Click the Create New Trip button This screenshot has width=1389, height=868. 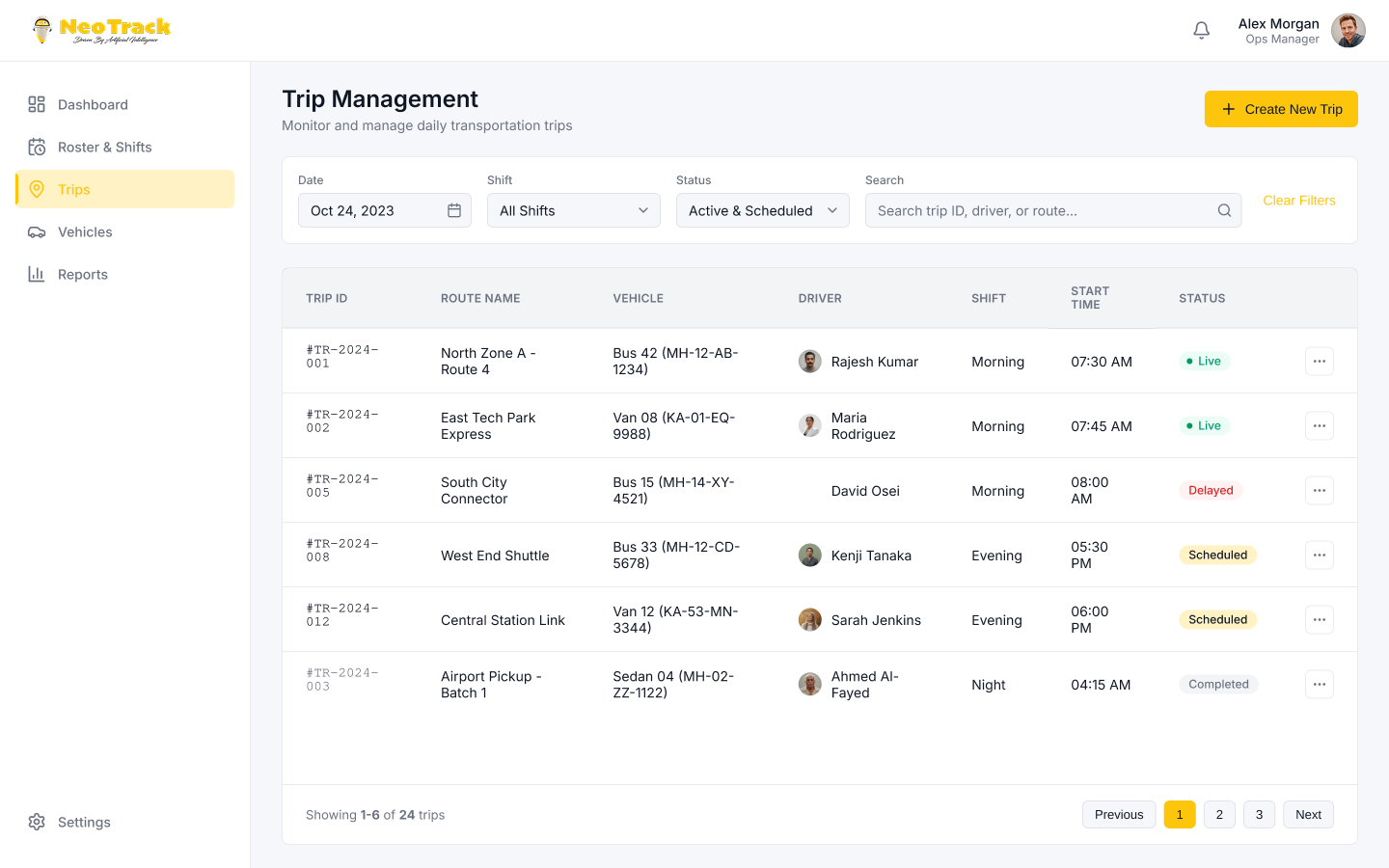point(1281,109)
